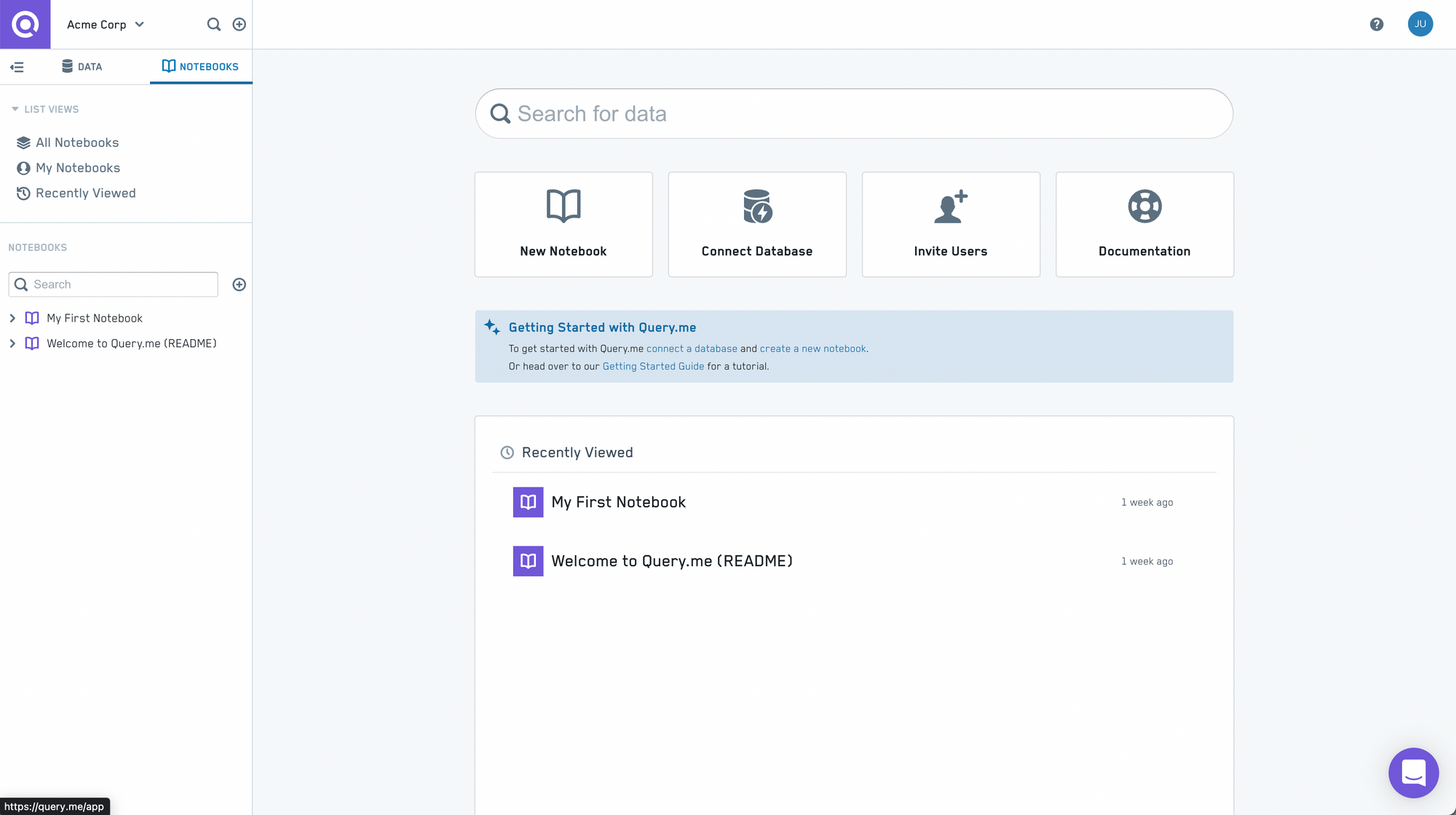Screen dimensions: 1456x815
Task: Add a notebook via sidebar plus icon
Action: [239, 285]
